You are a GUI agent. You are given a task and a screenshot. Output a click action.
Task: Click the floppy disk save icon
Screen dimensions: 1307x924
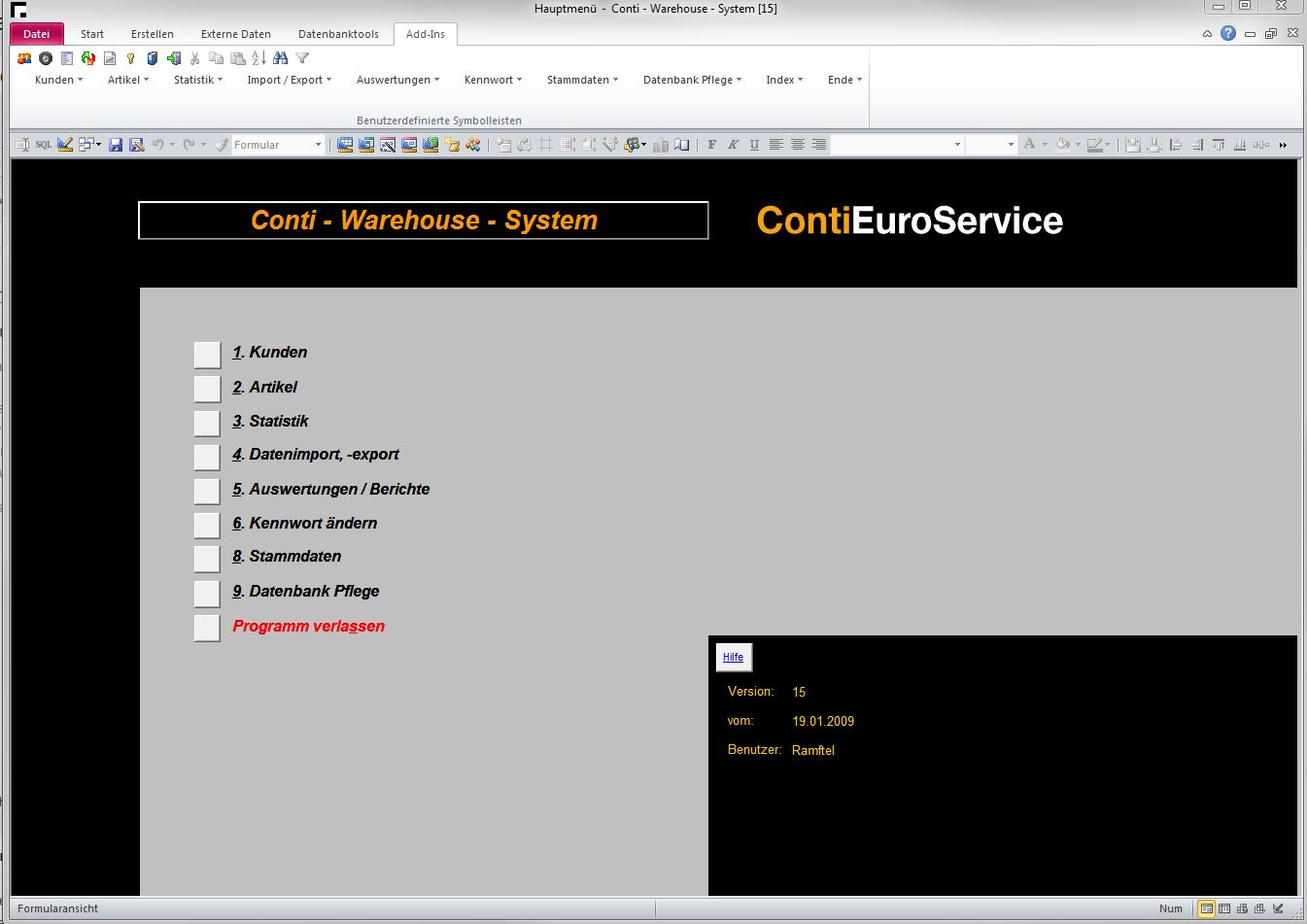click(116, 145)
